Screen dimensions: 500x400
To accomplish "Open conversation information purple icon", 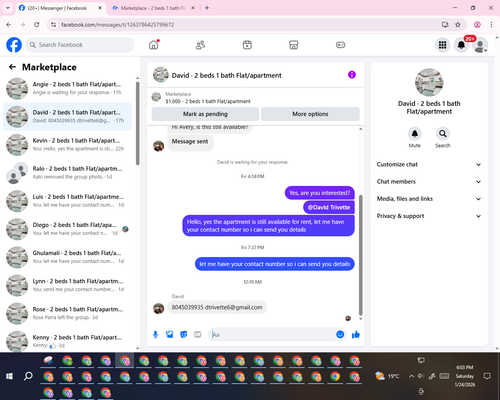I will pyautogui.click(x=352, y=75).
